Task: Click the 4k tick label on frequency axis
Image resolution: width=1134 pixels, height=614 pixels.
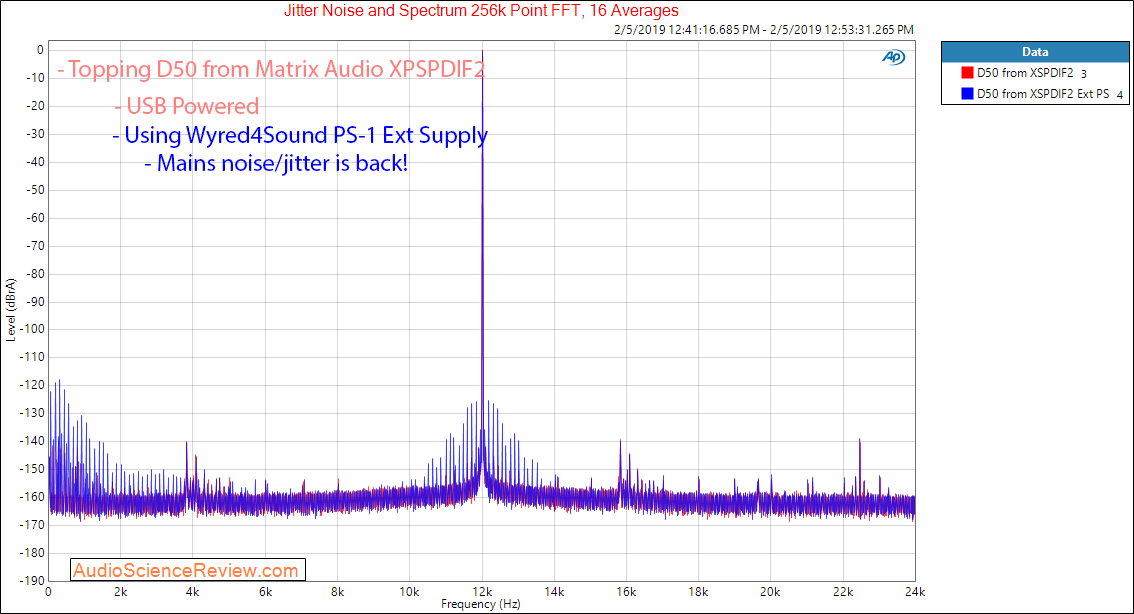Action: (192, 592)
